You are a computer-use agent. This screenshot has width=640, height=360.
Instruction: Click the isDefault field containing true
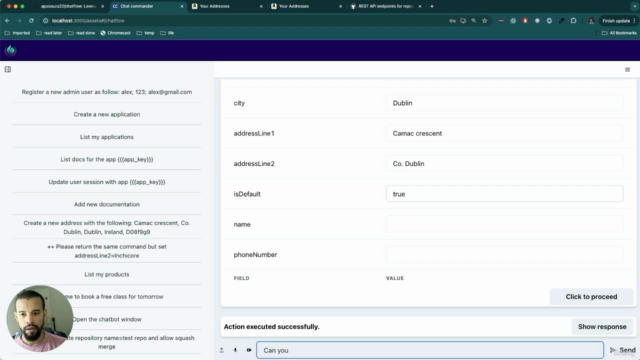504,194
